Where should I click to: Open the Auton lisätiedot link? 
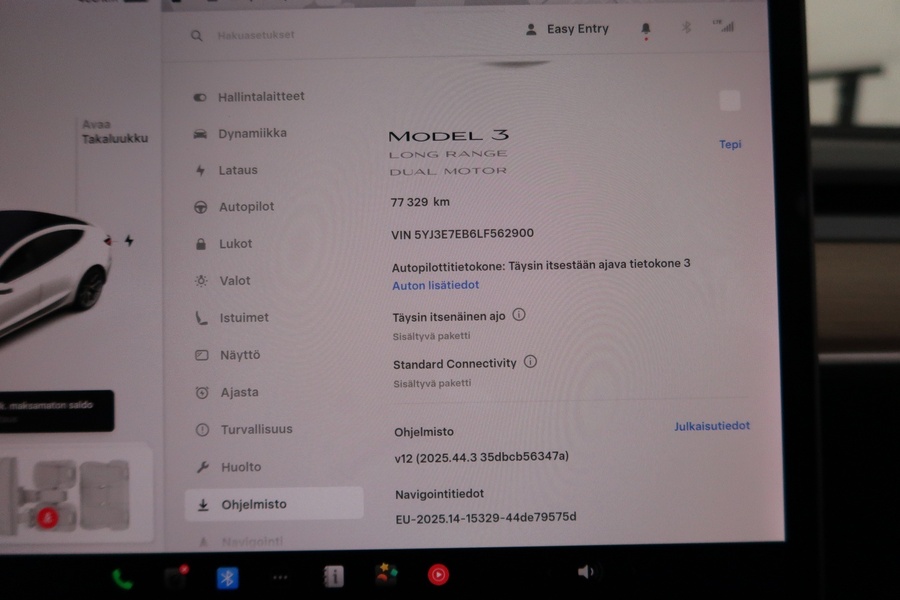[437, 285]
